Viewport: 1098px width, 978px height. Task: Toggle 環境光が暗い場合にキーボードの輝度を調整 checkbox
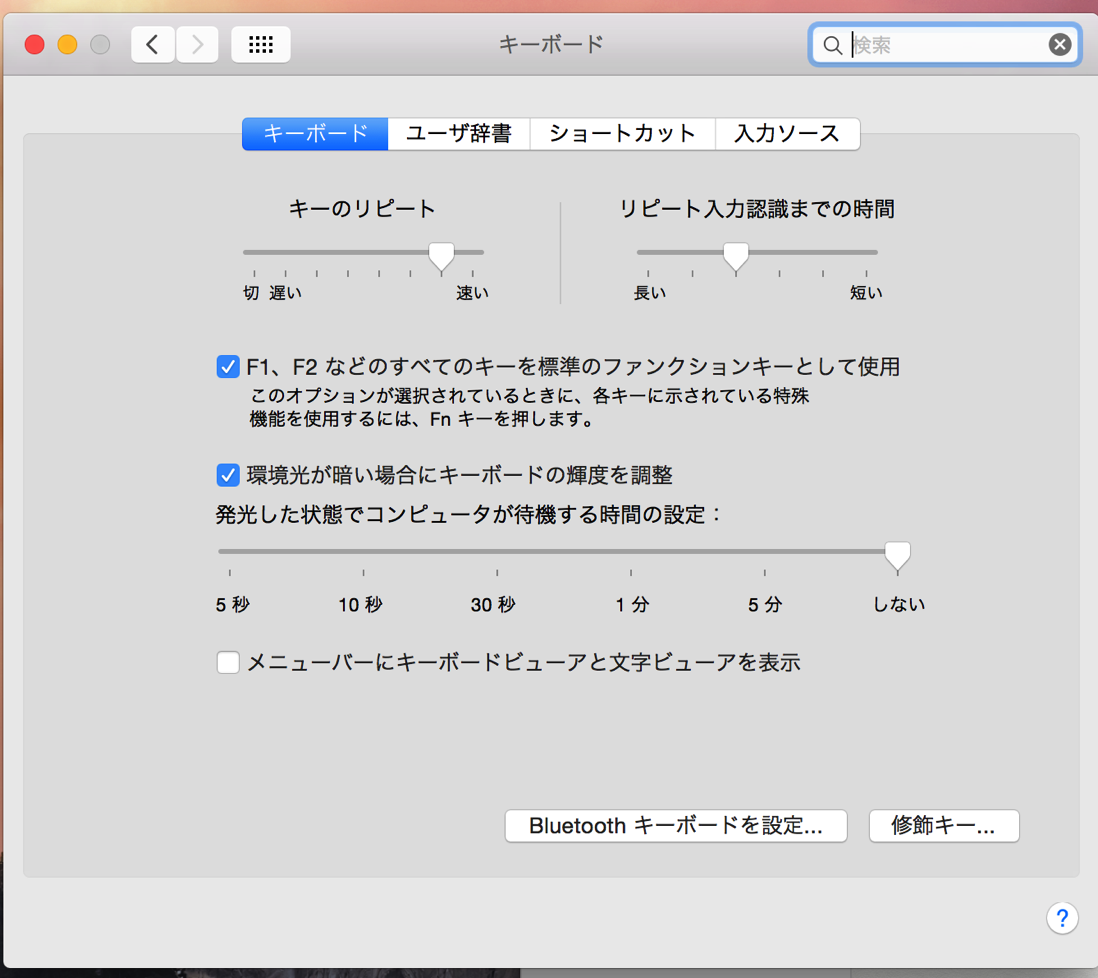[228, 475]
